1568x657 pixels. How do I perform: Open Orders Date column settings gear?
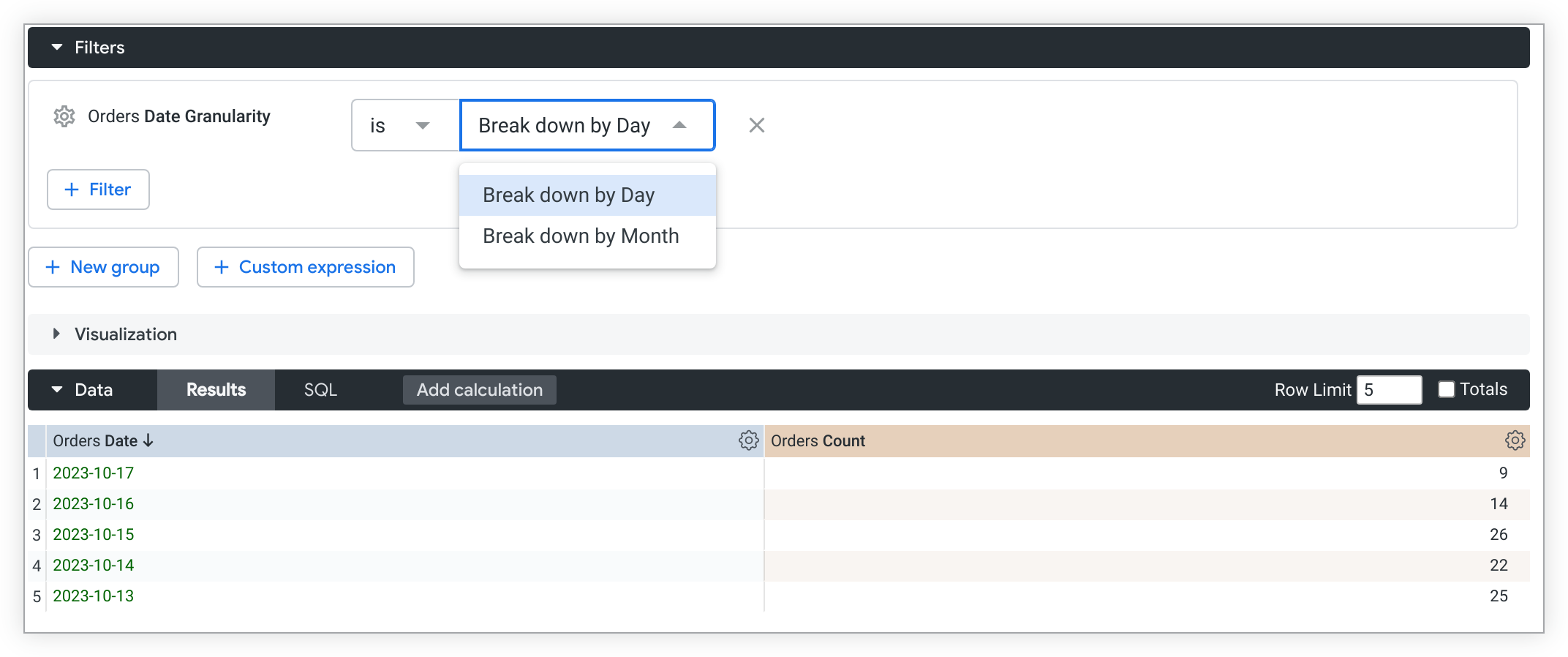point(748,440)
